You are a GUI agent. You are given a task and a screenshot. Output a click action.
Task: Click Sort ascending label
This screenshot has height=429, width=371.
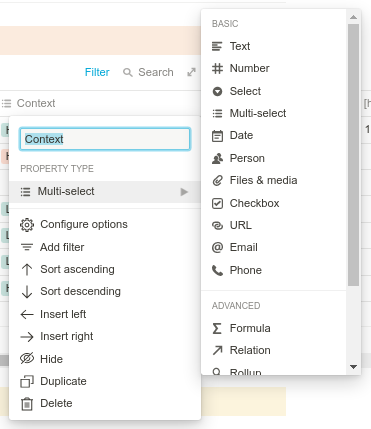[x=77, y=269]
